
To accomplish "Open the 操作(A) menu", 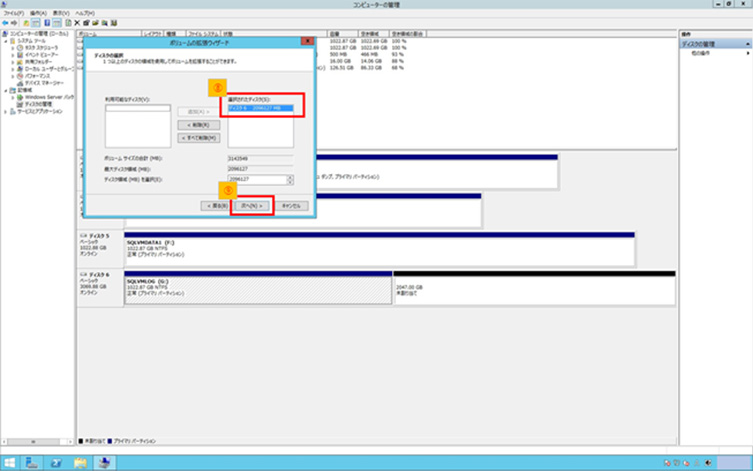I will (x=38, y=13).
